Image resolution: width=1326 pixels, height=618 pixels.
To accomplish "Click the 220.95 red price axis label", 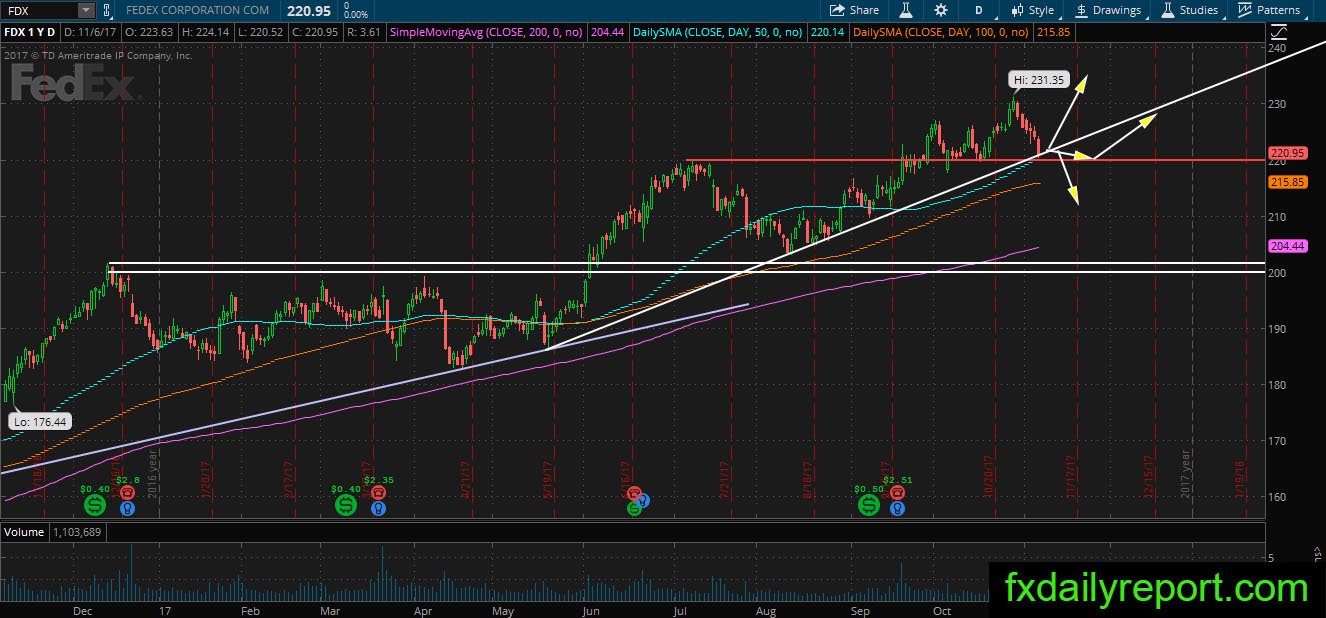I will click(1288, 153).
